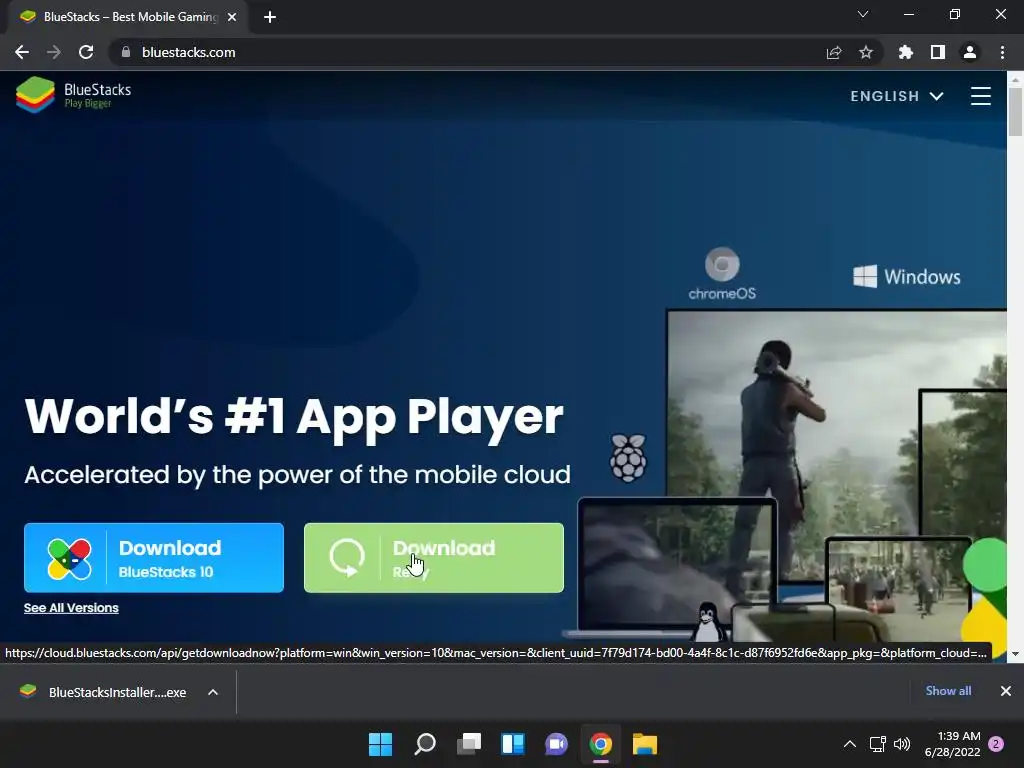Click the BlueStacks logo in page header
This screenshot has height=768, width=1024.
(x=73, y=95)
